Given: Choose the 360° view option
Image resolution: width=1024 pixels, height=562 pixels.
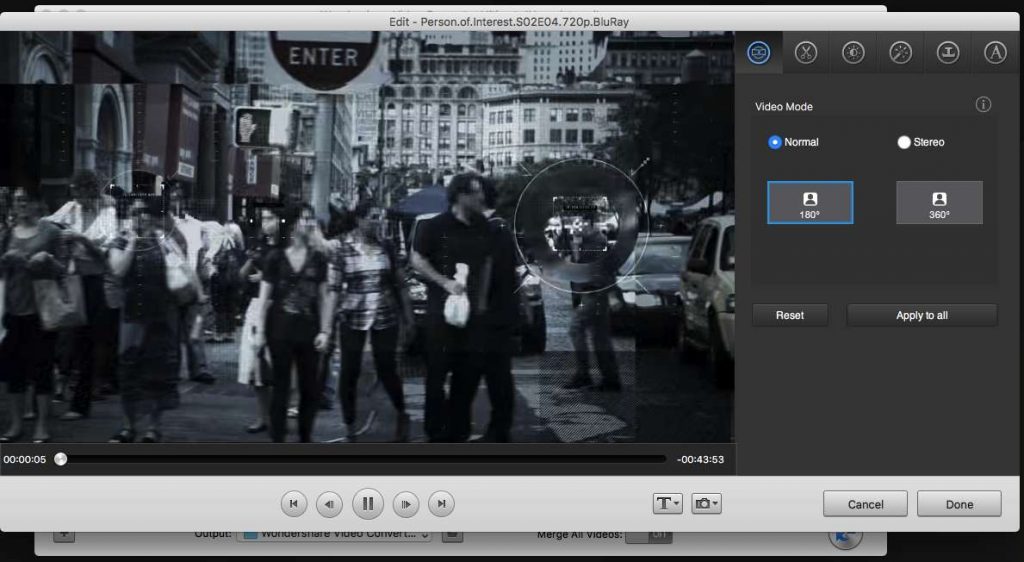Looking at the screenshot, I should coord(939,203).
